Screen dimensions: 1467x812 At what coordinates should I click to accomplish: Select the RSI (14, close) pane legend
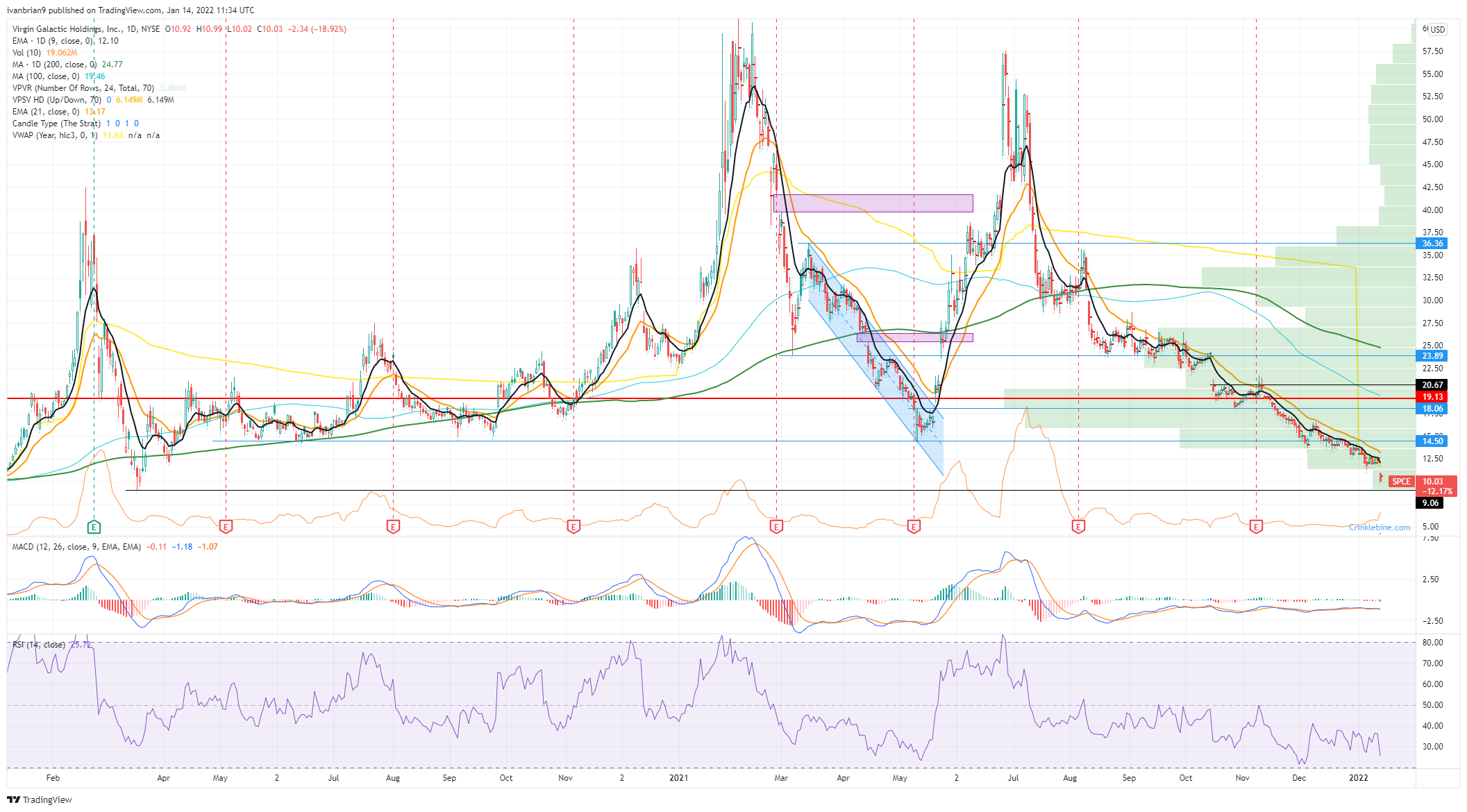[51, 645]
